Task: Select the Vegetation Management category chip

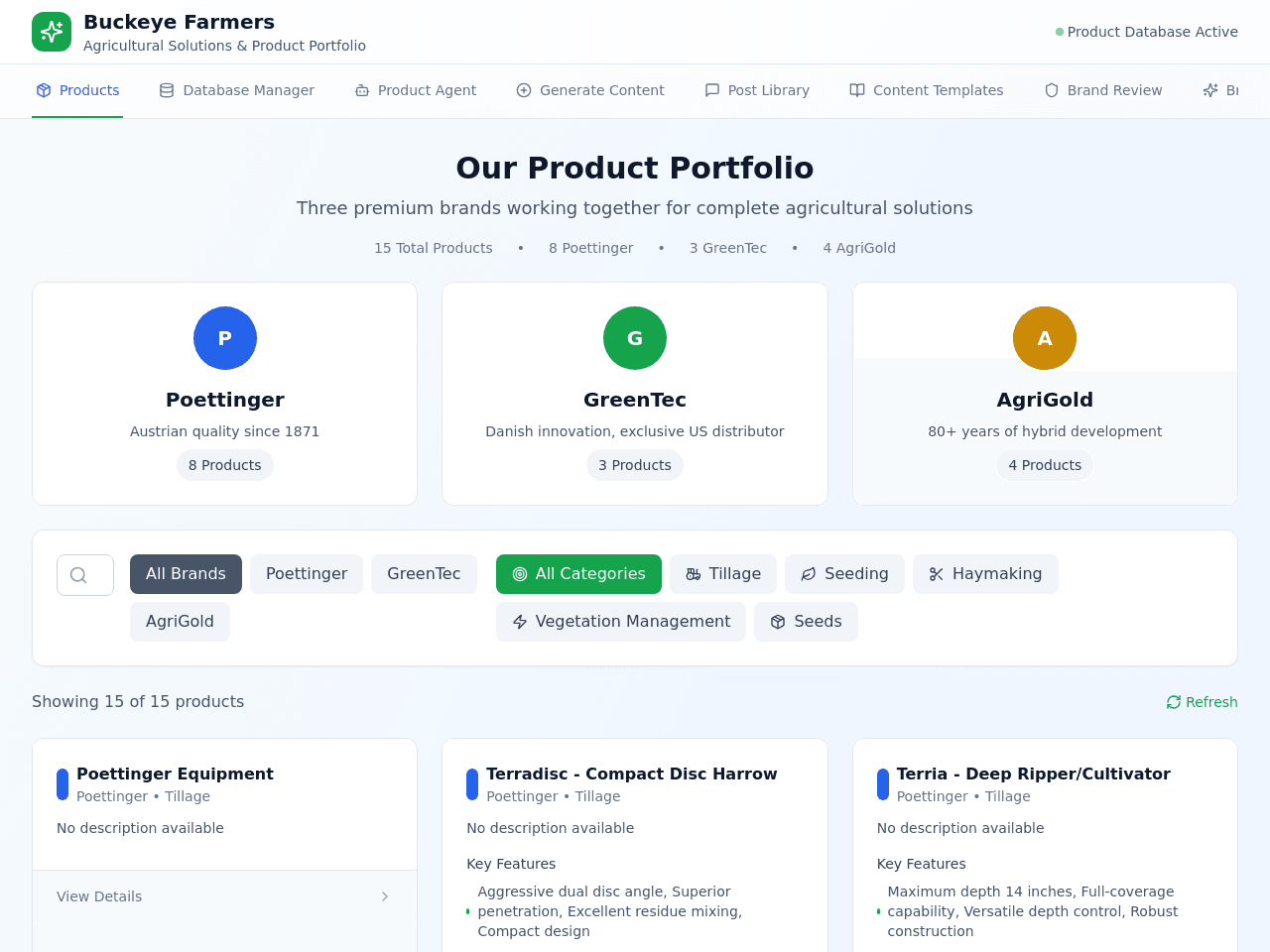Action: click(x=621, y=622)
